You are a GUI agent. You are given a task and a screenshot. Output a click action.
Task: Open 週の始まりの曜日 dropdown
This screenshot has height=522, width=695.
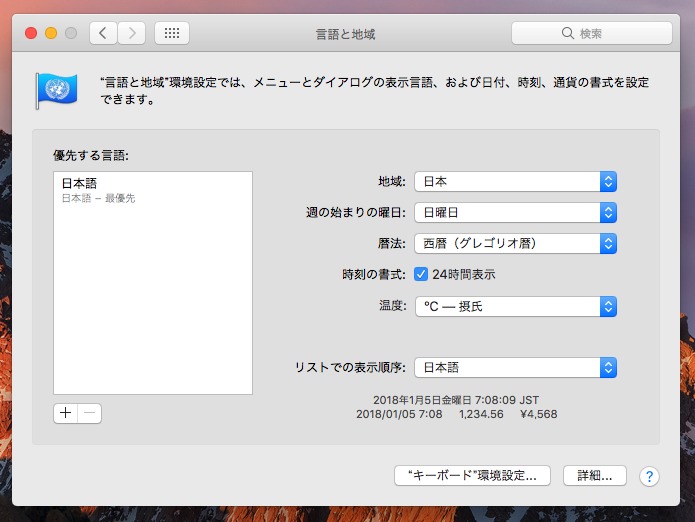point(515,213)
